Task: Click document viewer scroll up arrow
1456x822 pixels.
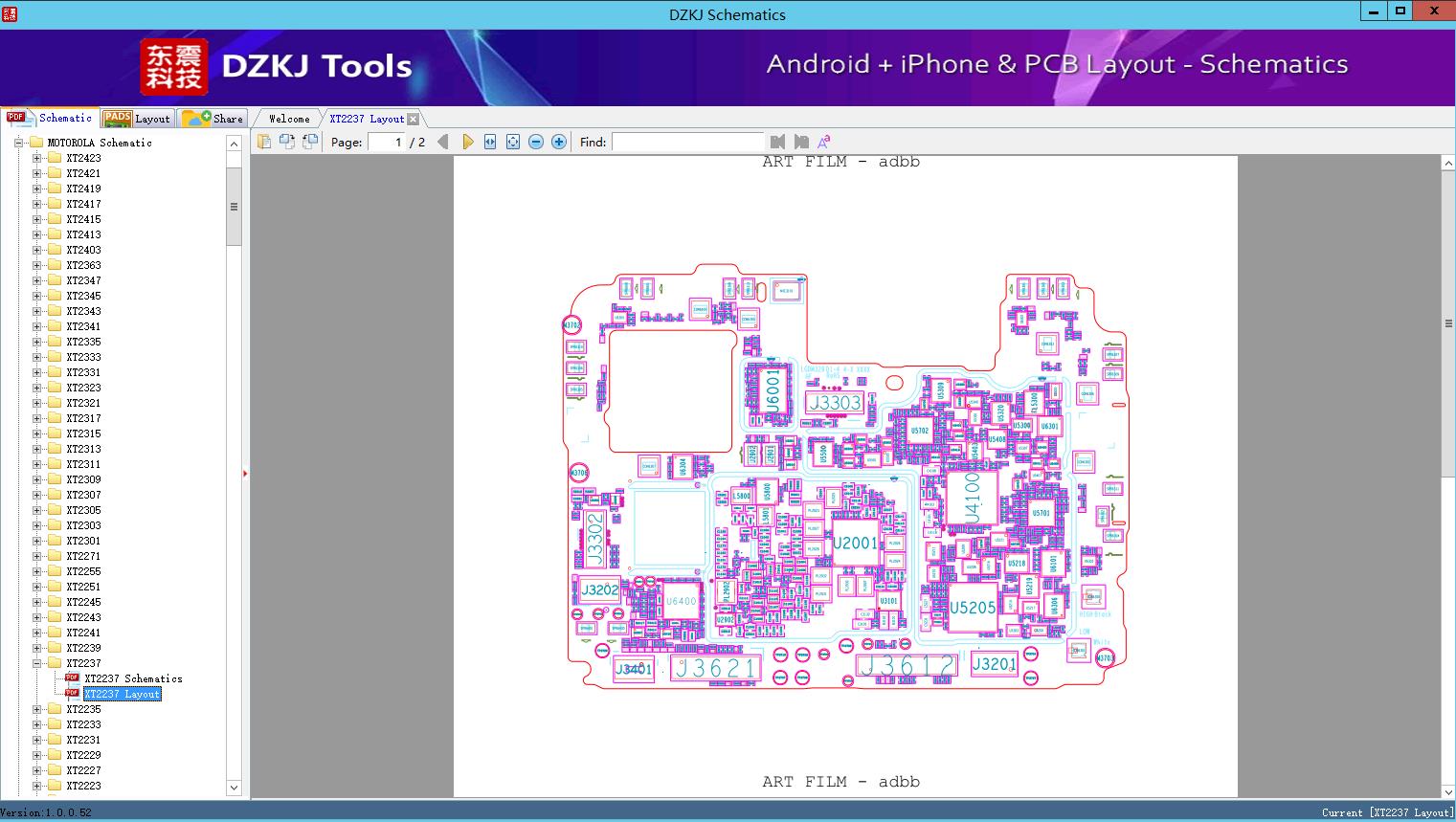Action: pos(1448,164)
